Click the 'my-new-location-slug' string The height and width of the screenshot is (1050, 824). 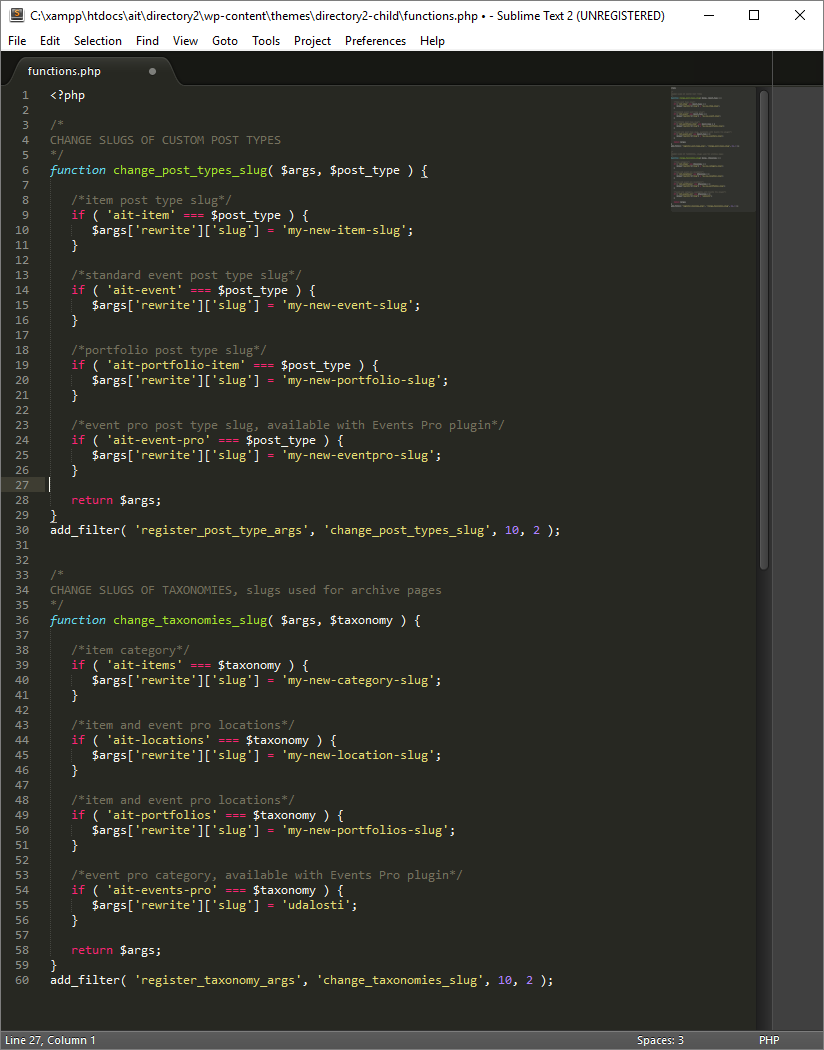pyautogui.click(x=358, y=755)
